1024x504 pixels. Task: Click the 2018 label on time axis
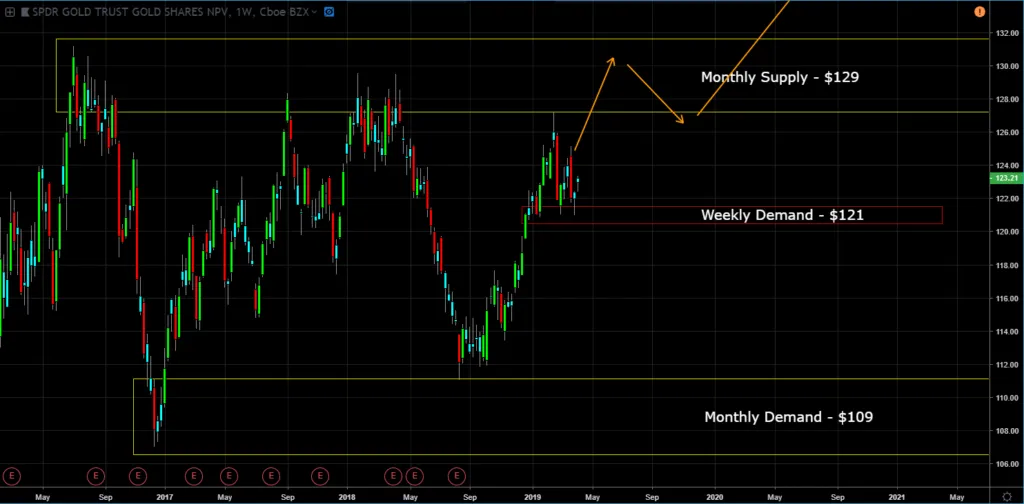click(x=347, y=497)
